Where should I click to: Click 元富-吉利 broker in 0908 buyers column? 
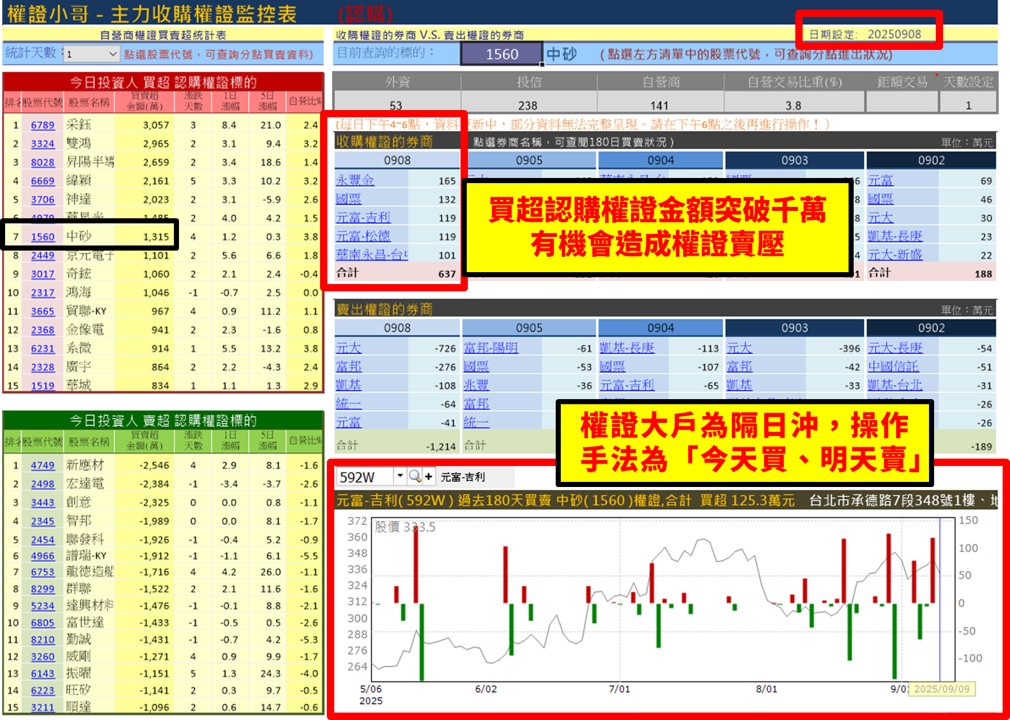[363, 217]
